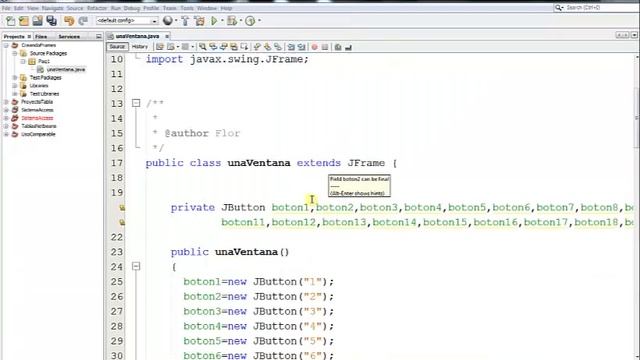Open the Refactor menu

point(97,8)
